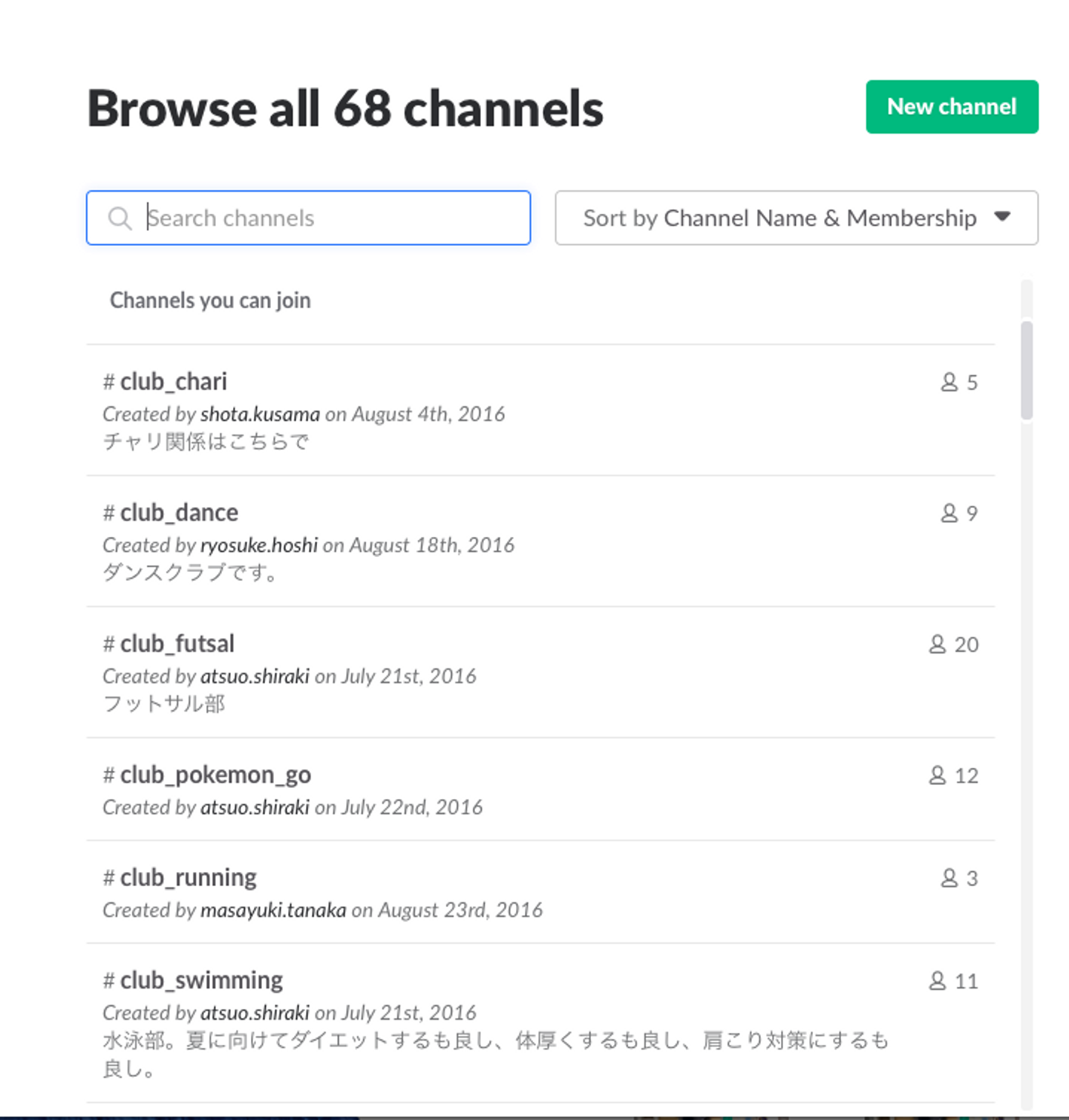
Task: Open the #club_swimming channel
Action: 201,980
